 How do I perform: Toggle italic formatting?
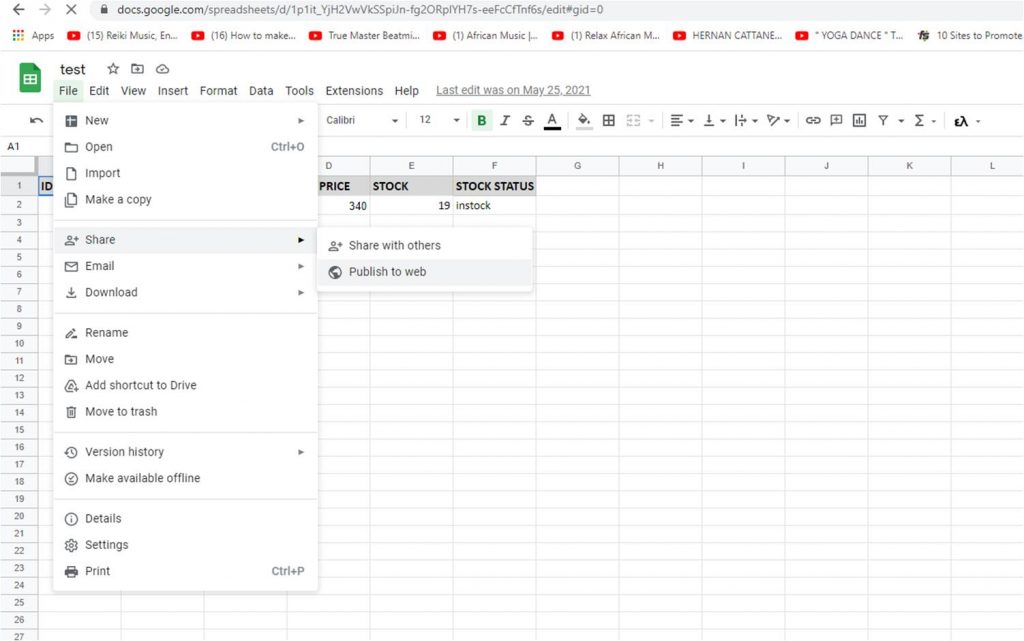505,120
